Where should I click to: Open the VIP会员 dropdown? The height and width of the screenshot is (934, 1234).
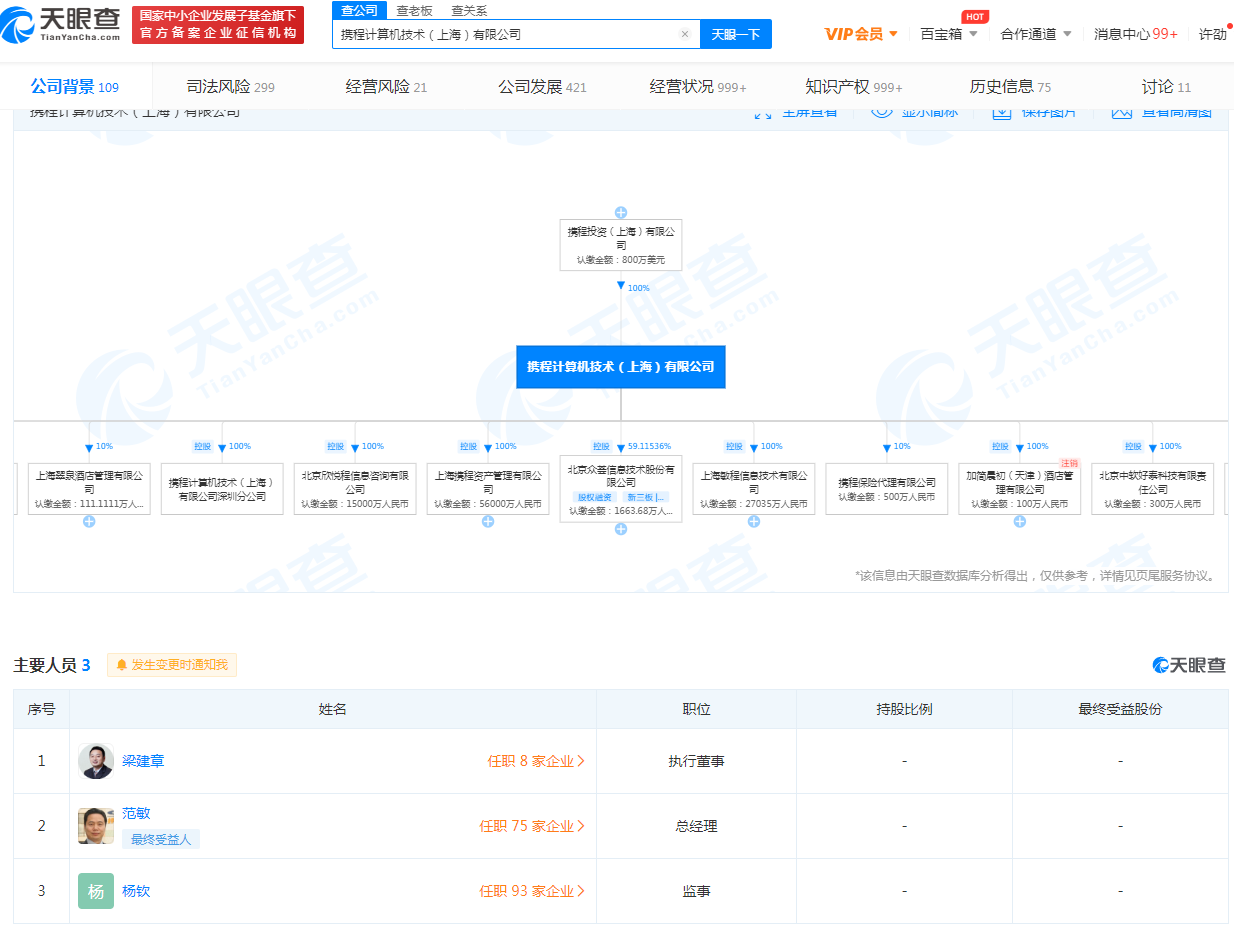pyautogui.click(x=861, y=34)
